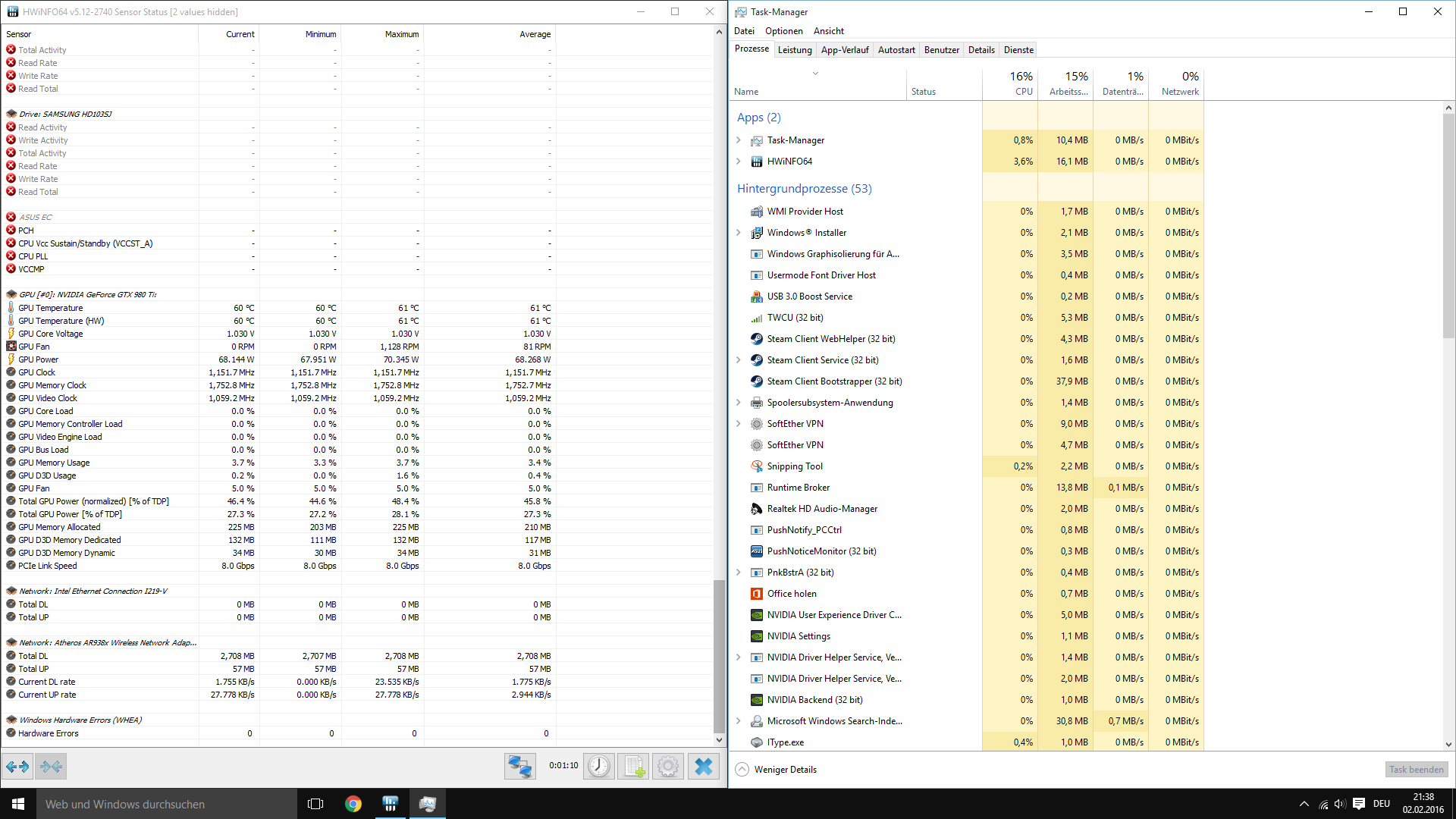The image size is (1456, 819).
Task: Open HWiNFO sensor settings gear icon
Action: 668,767
